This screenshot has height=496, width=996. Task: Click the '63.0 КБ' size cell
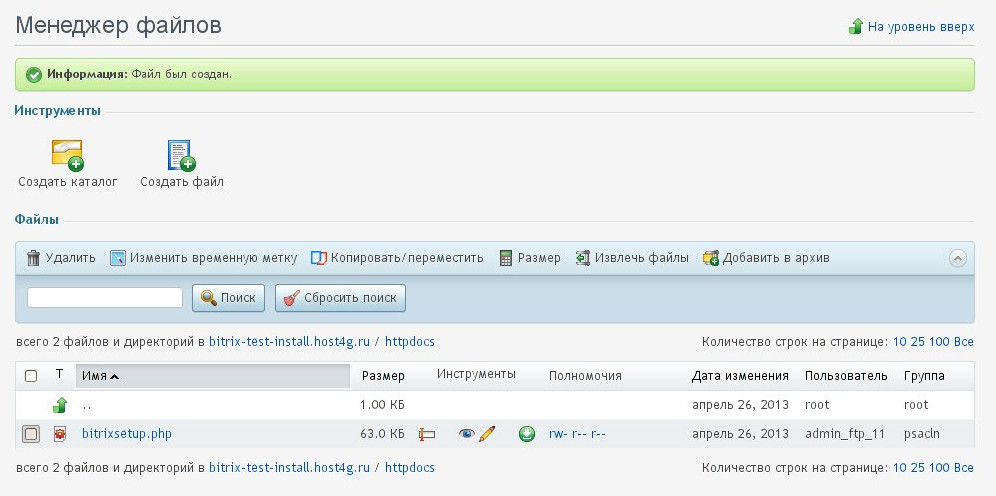pyautogui.click(x=382, y=434)
